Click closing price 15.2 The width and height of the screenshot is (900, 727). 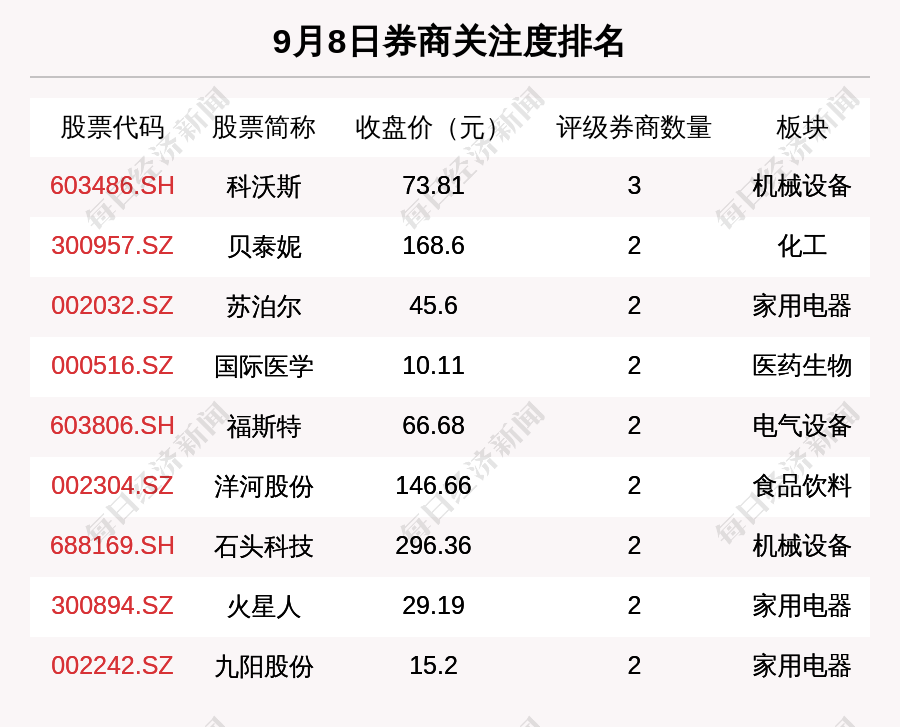point(433,666)
